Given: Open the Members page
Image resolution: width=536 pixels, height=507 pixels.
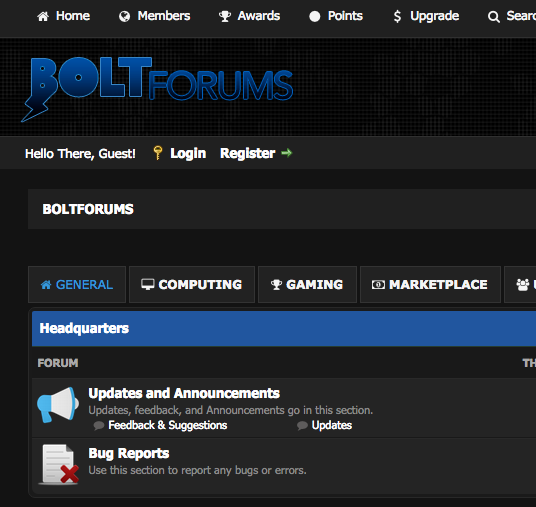Looking at the screenshot, I should (164, 16).
